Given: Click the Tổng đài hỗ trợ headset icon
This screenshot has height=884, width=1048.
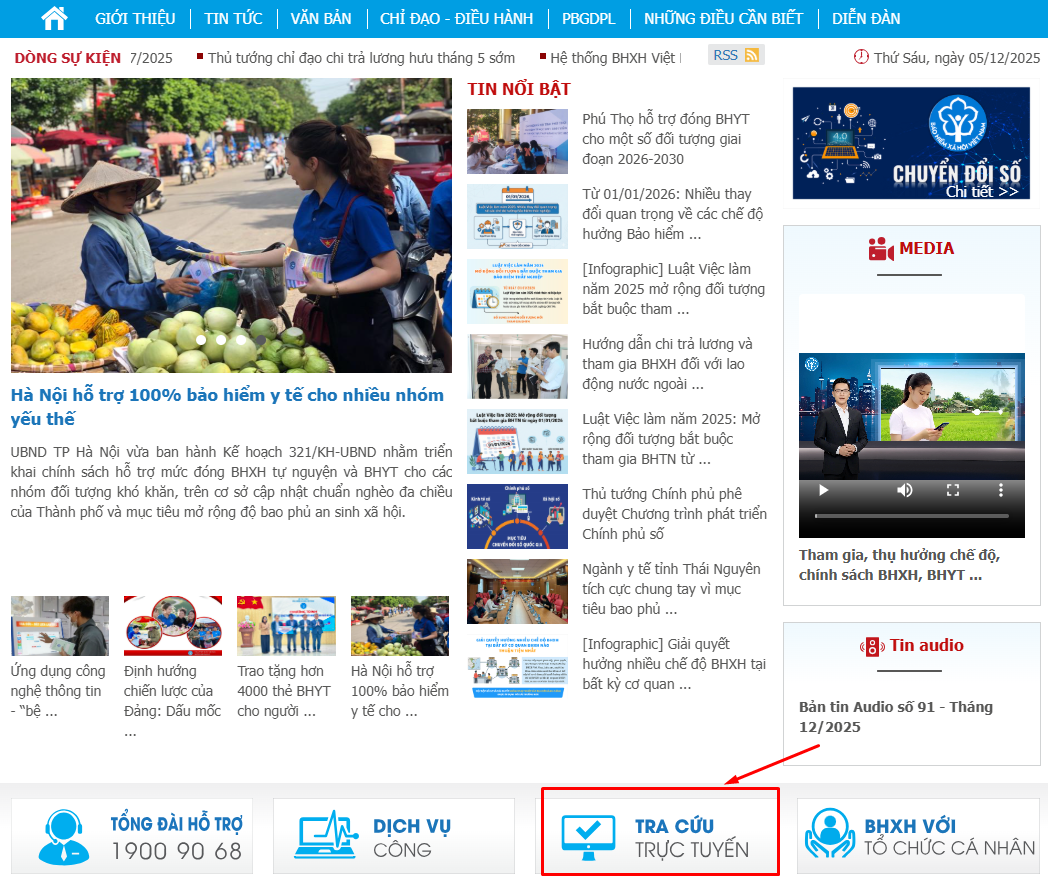Looking at the screenshot, I should click(62, 837).
